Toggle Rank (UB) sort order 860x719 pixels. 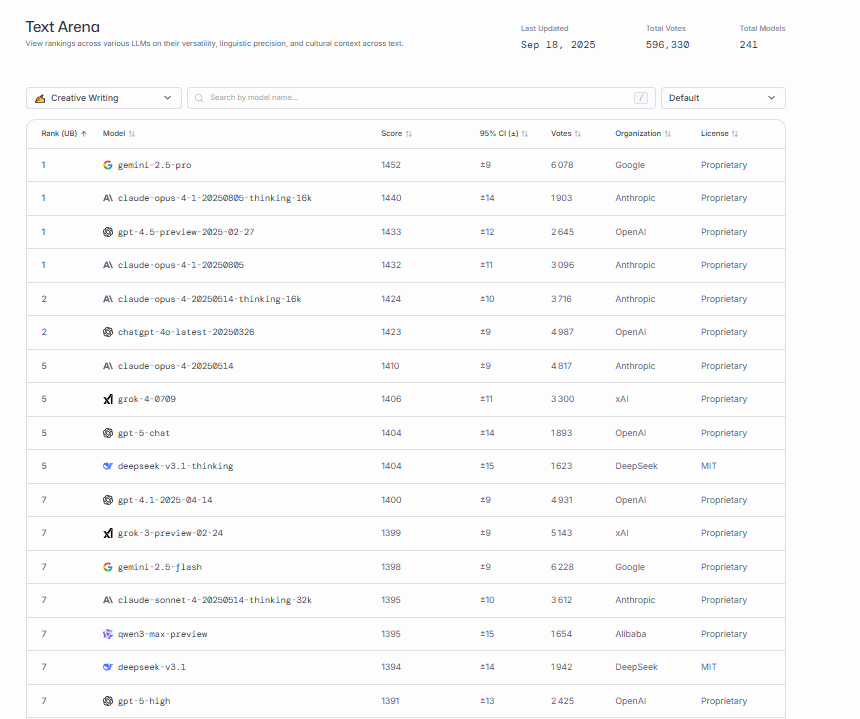click(84, 133)
